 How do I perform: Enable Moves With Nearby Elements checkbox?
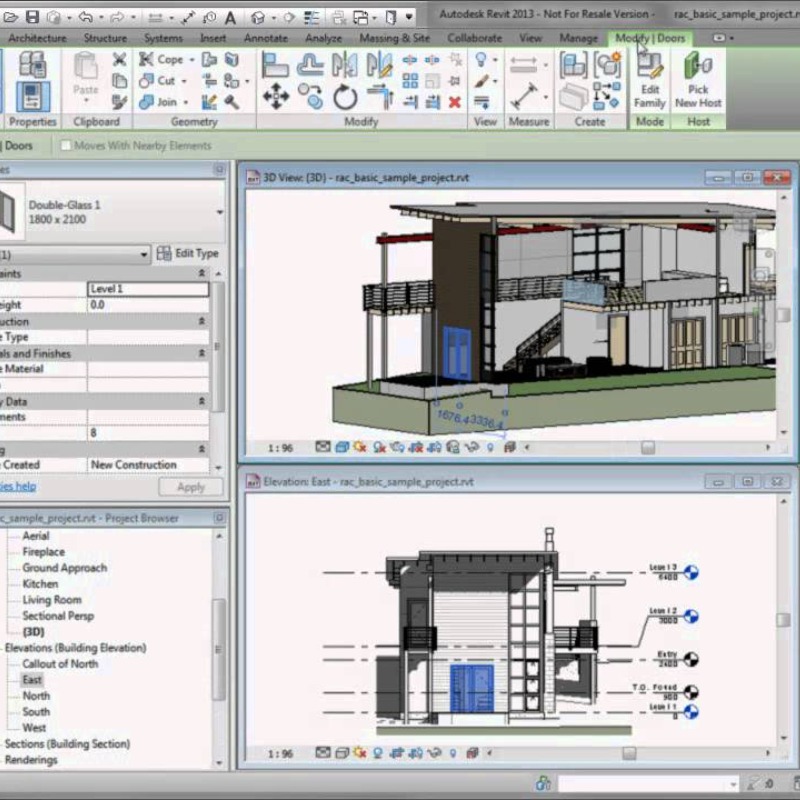click(67, 146)
